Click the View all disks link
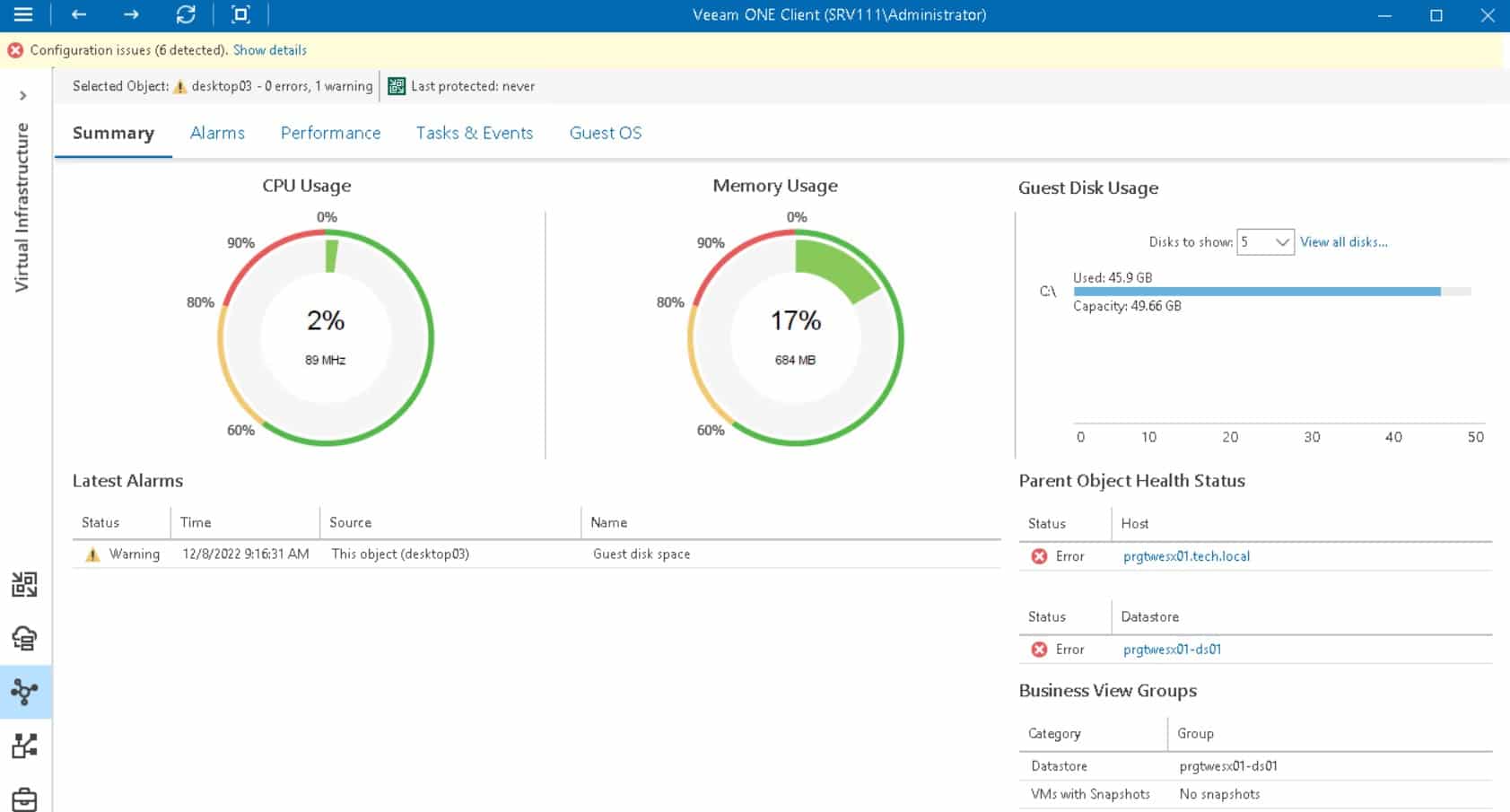Viewport: 1510px width, 812px height. [x=1344, y=242]
